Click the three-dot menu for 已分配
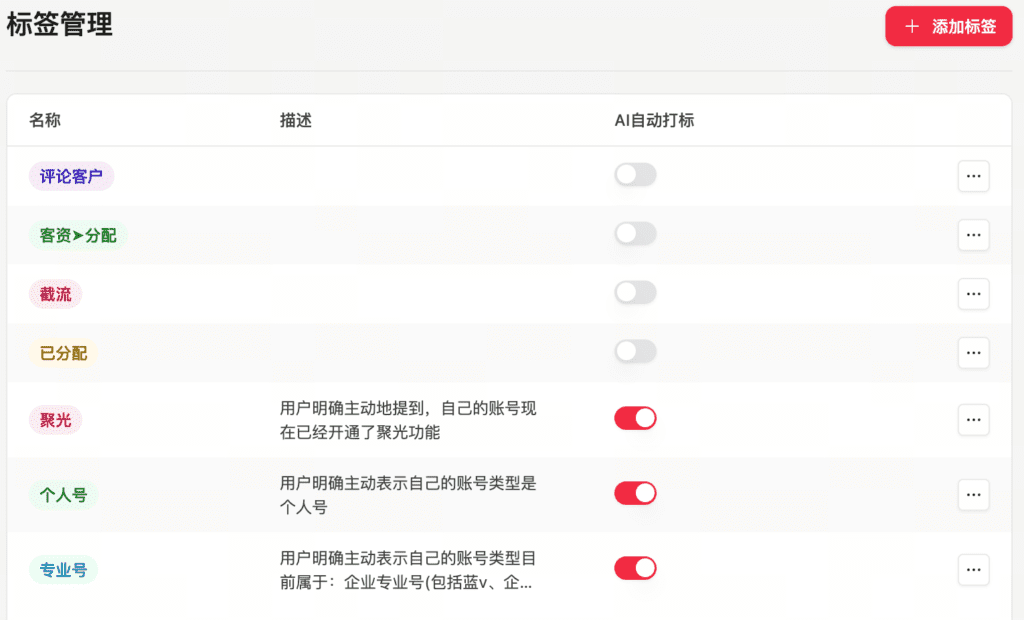The image size is (1024, 620). pyautogui.click(x=973, y=352)
